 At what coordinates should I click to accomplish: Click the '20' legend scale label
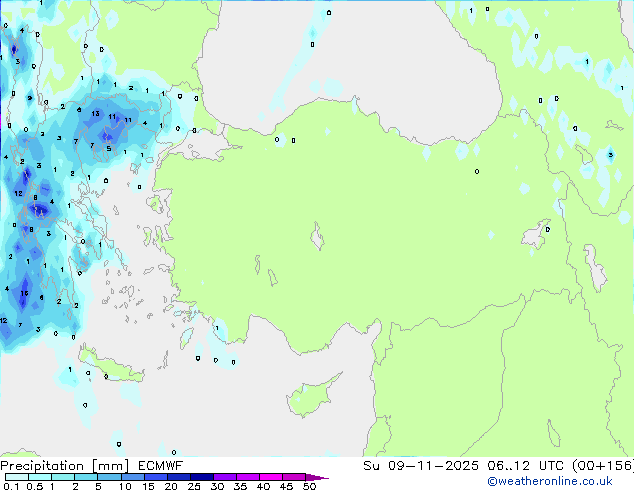pyautogui.click(x=171, y=486)
